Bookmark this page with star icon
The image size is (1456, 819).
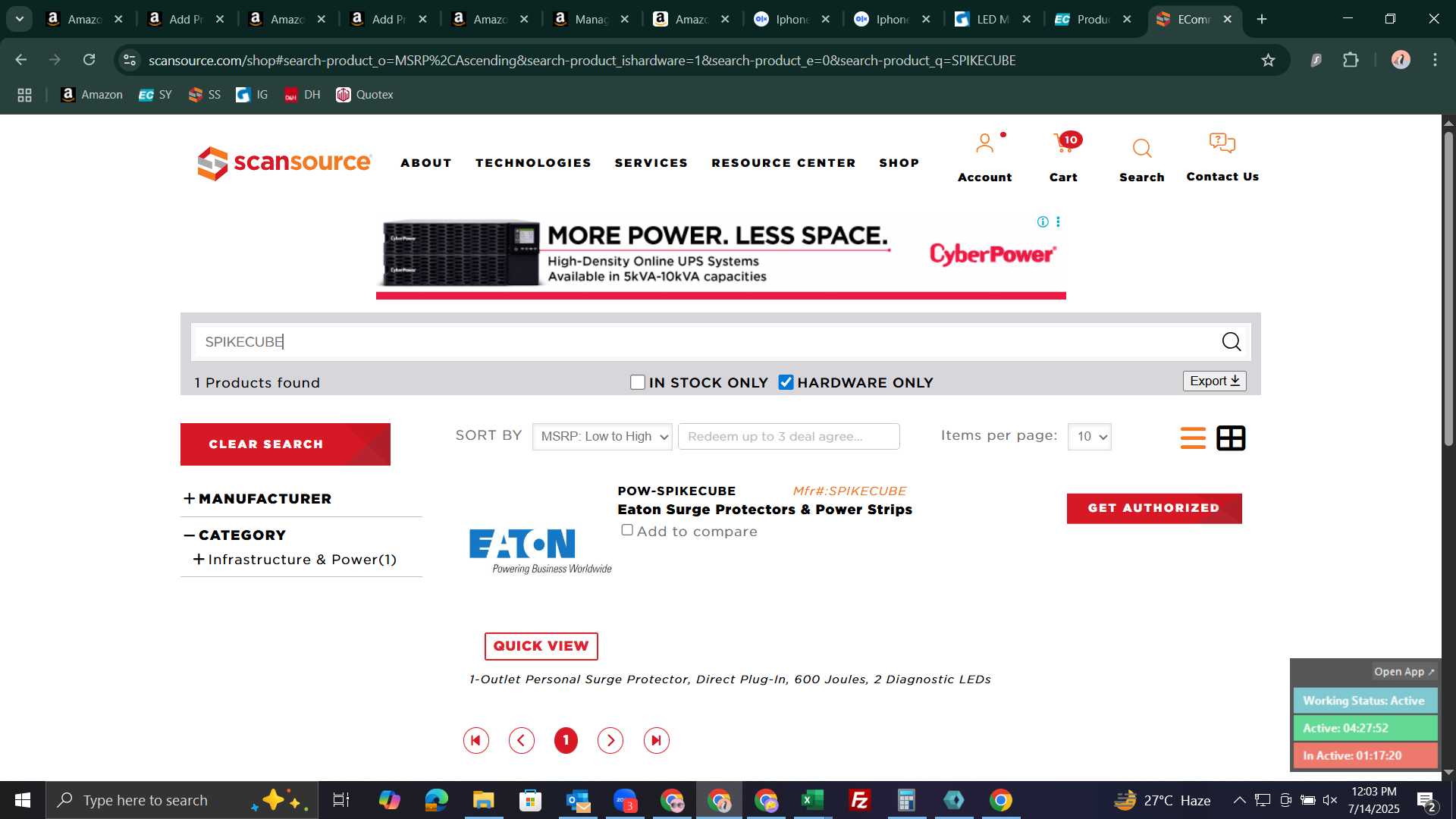(1268, 60)
